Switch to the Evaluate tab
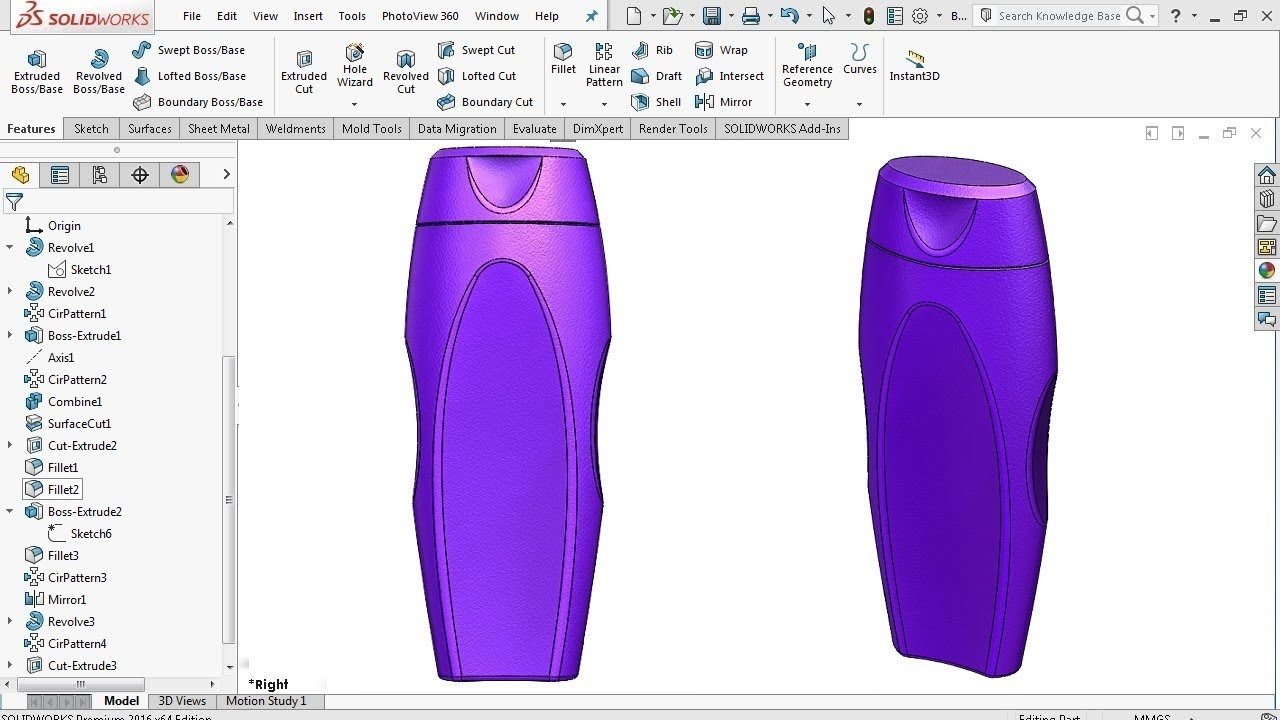Viewport: 1280px width, 720px height. [x=534, y=129]
